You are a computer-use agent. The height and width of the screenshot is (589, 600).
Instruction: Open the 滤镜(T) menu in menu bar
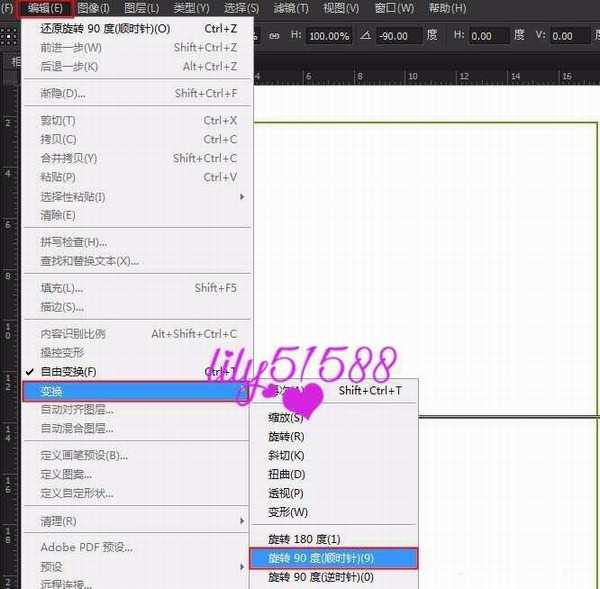point(291,9)
